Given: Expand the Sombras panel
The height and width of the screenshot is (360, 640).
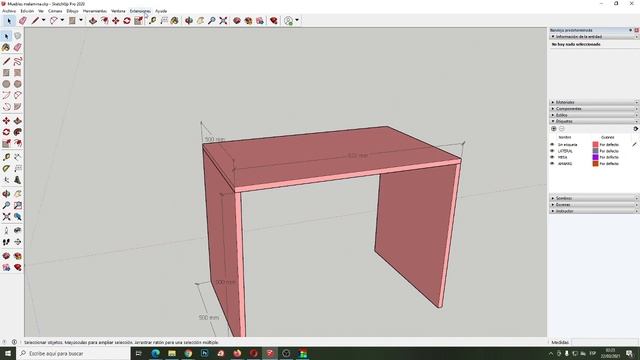Looking at the screenshot, I should (x=593, y=198).
